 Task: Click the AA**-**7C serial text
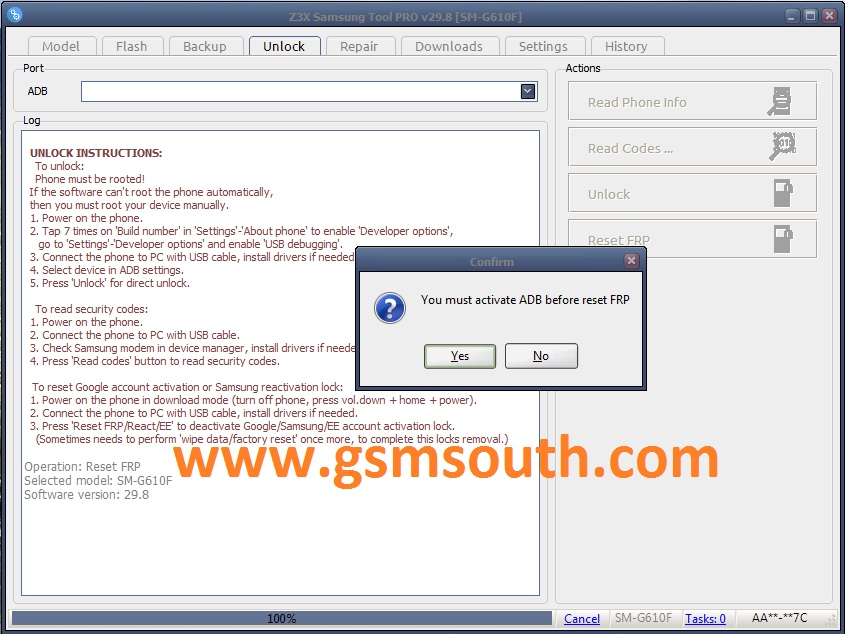(x=779, y=618)
